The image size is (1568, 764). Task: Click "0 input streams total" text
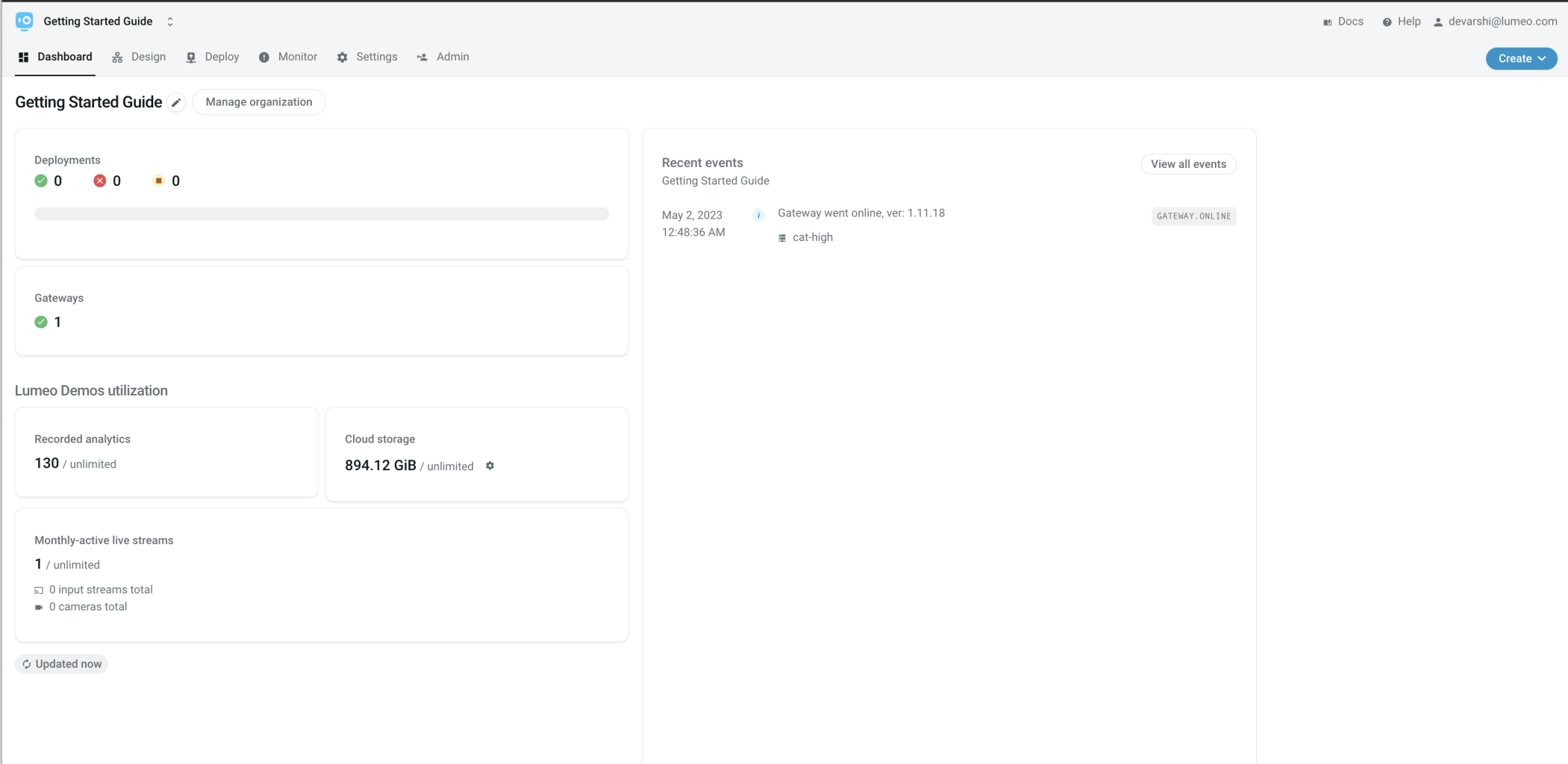pyautogui.click(x=101, y=589)
